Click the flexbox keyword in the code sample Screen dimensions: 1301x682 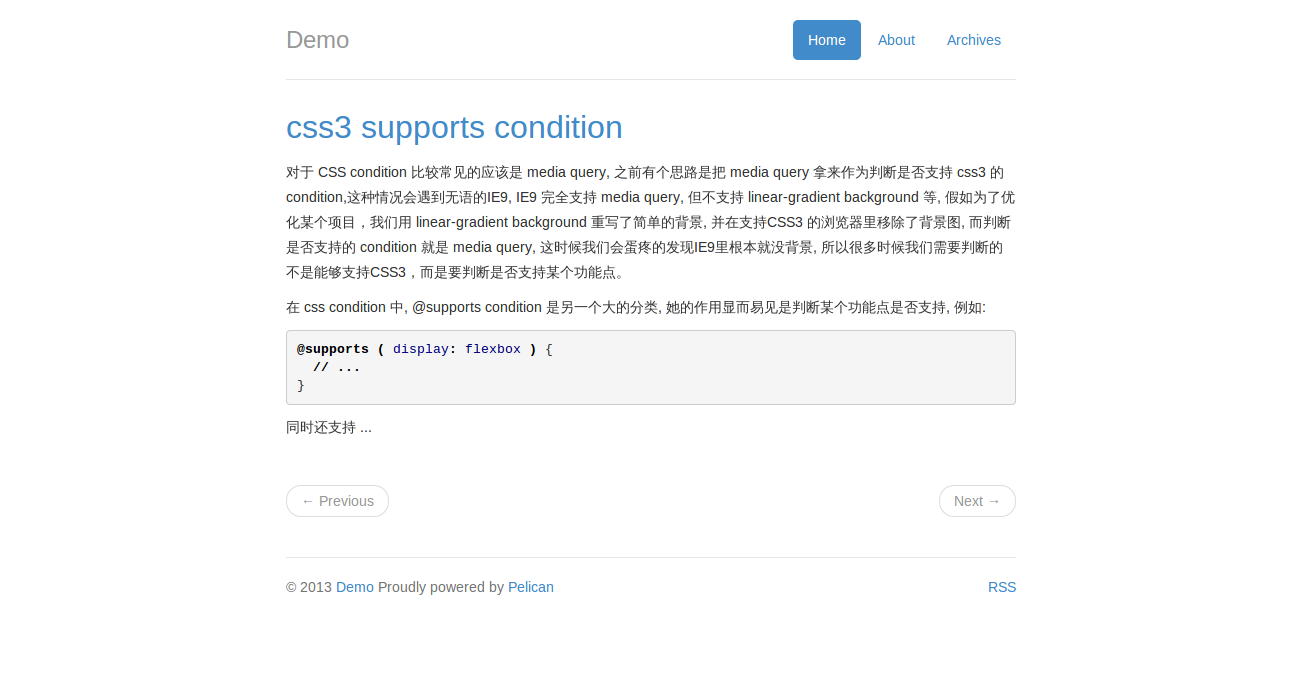click(493, 349)
